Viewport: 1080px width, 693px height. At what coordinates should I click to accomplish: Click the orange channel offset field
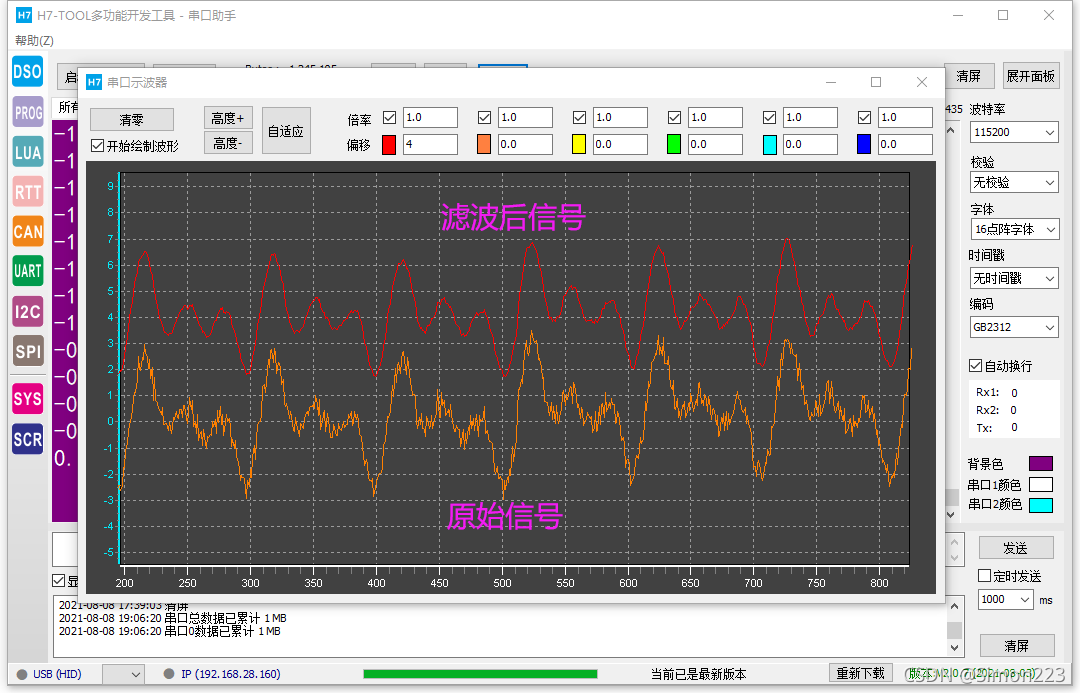tap(526, 144)
